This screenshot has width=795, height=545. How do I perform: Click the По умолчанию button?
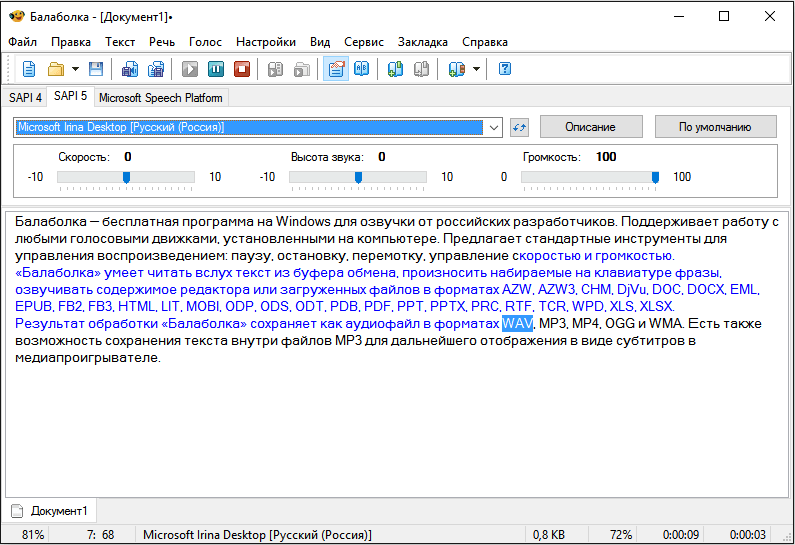[x=715, y=127]
